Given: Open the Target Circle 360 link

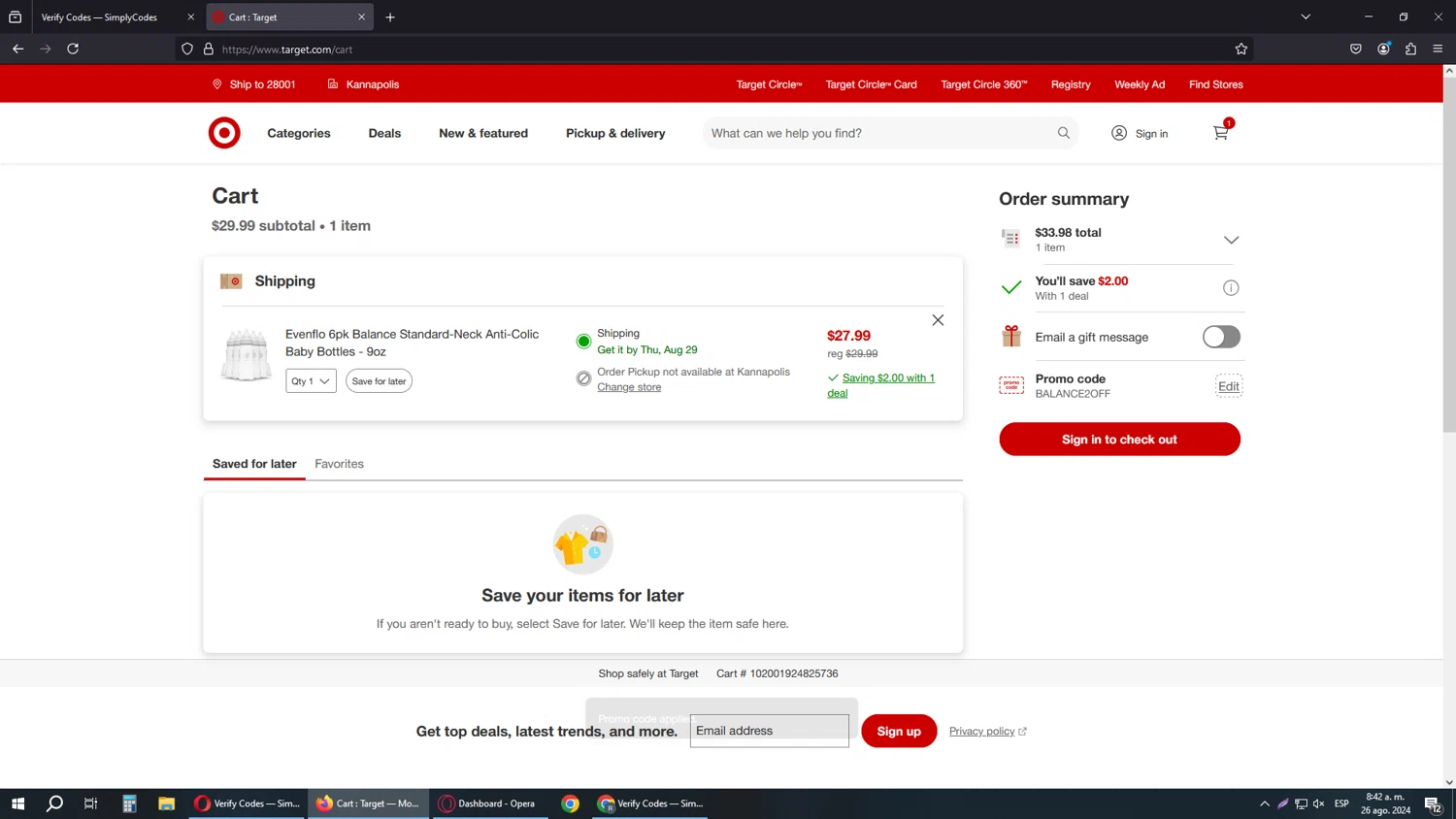Looking at the screenshot, I should tap(984, 84).
